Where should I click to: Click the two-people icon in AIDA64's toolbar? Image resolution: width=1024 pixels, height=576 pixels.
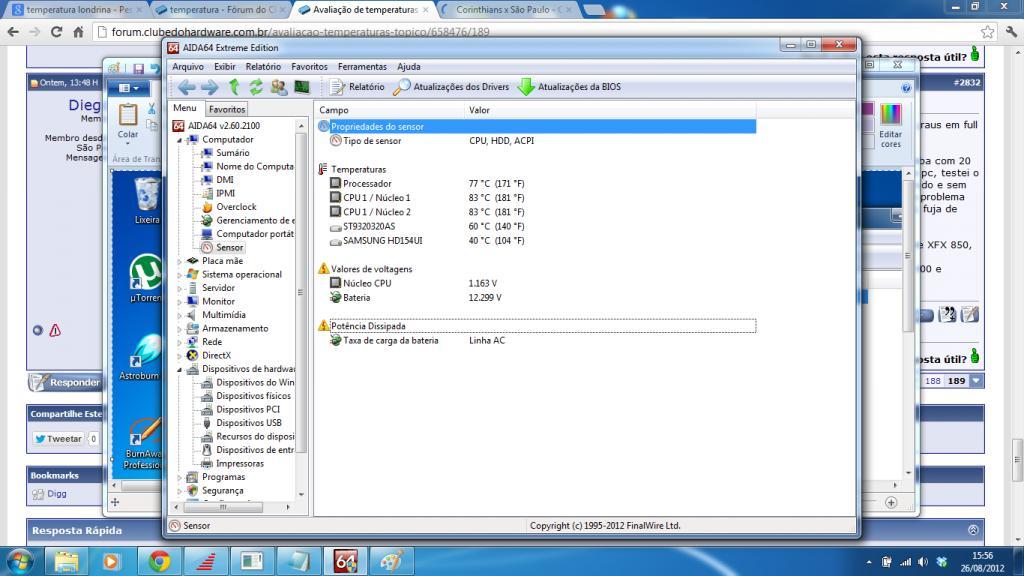279,87
